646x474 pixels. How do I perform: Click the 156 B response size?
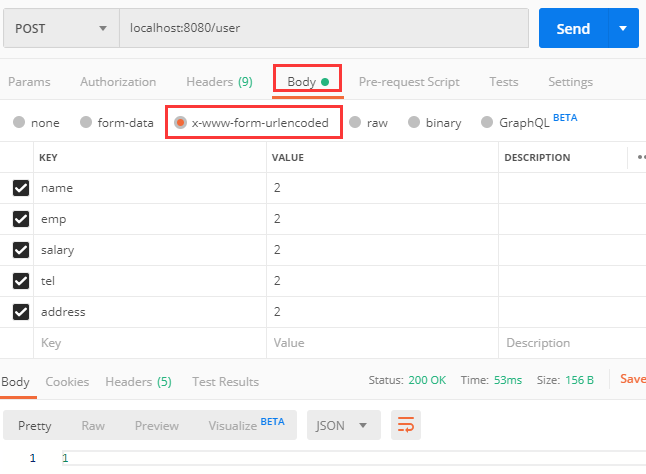[580, 380]
